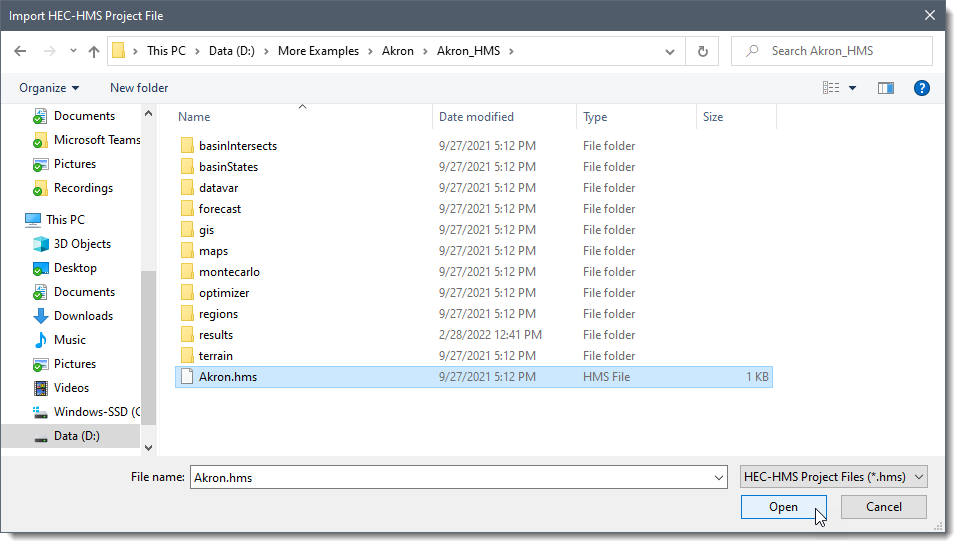Select the forecast folder icon
This screenshot has height=548, width=961.
point(187,208)
